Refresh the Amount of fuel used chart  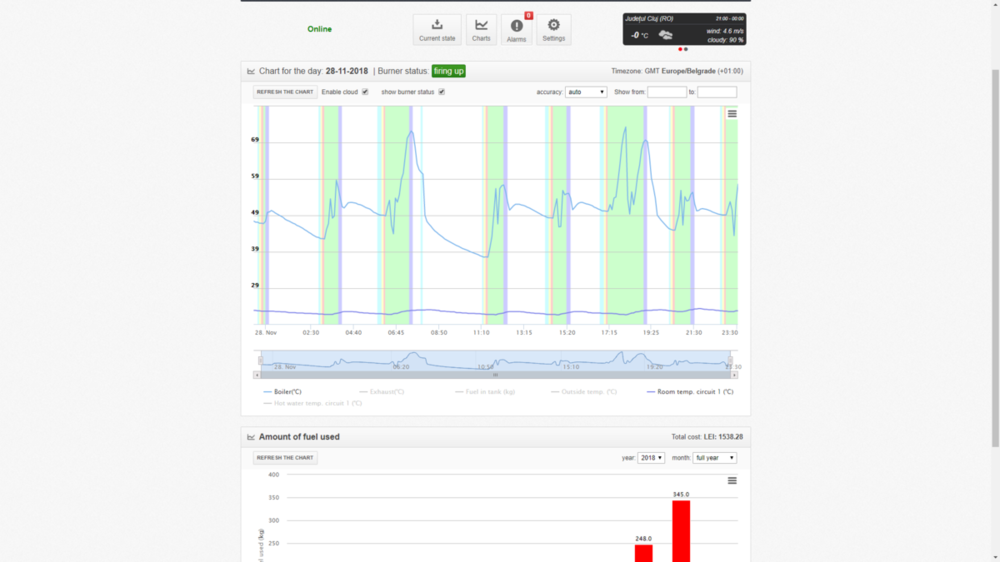click(285, 458)
